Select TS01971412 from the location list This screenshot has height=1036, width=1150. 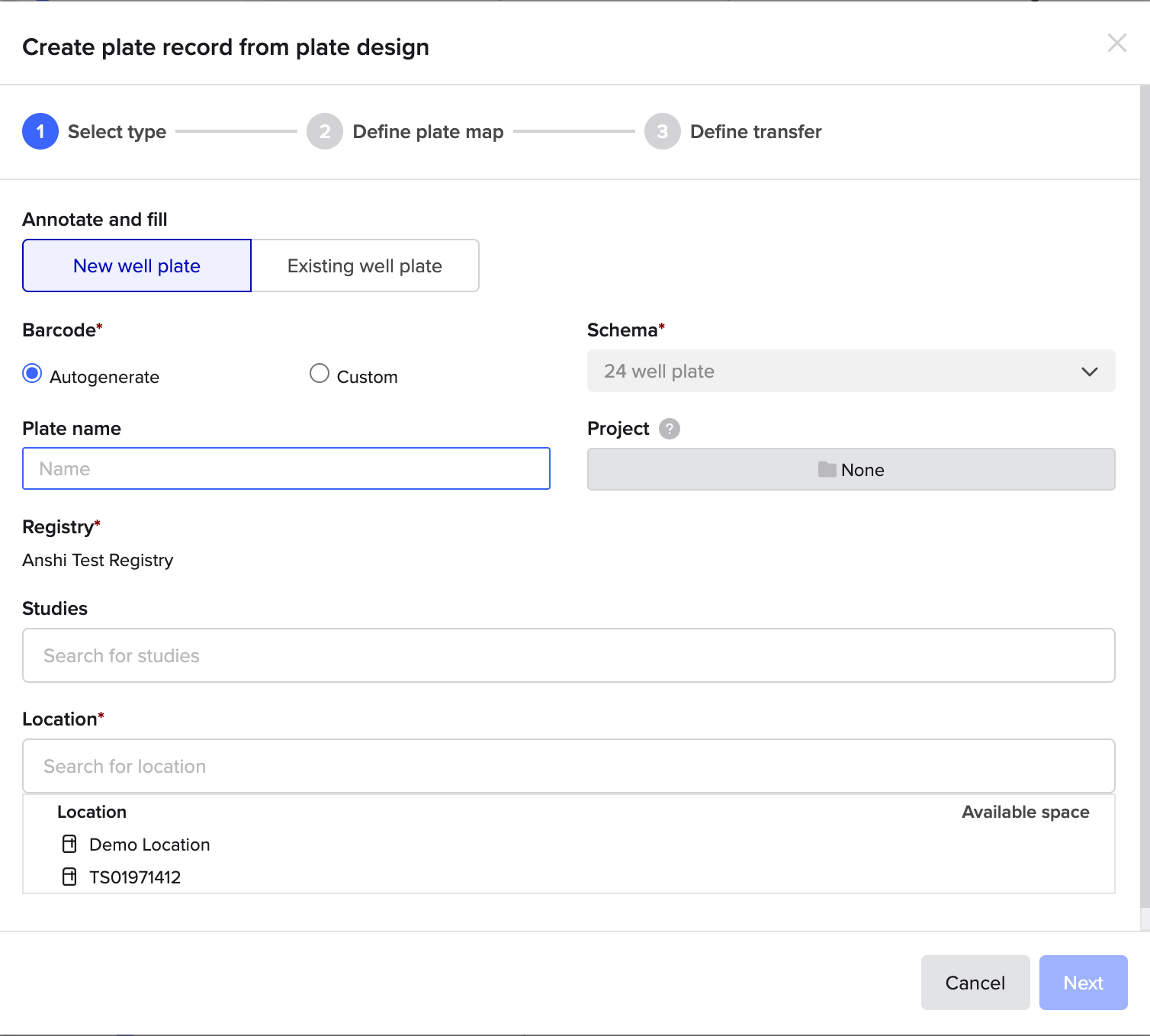pos(135,877)
